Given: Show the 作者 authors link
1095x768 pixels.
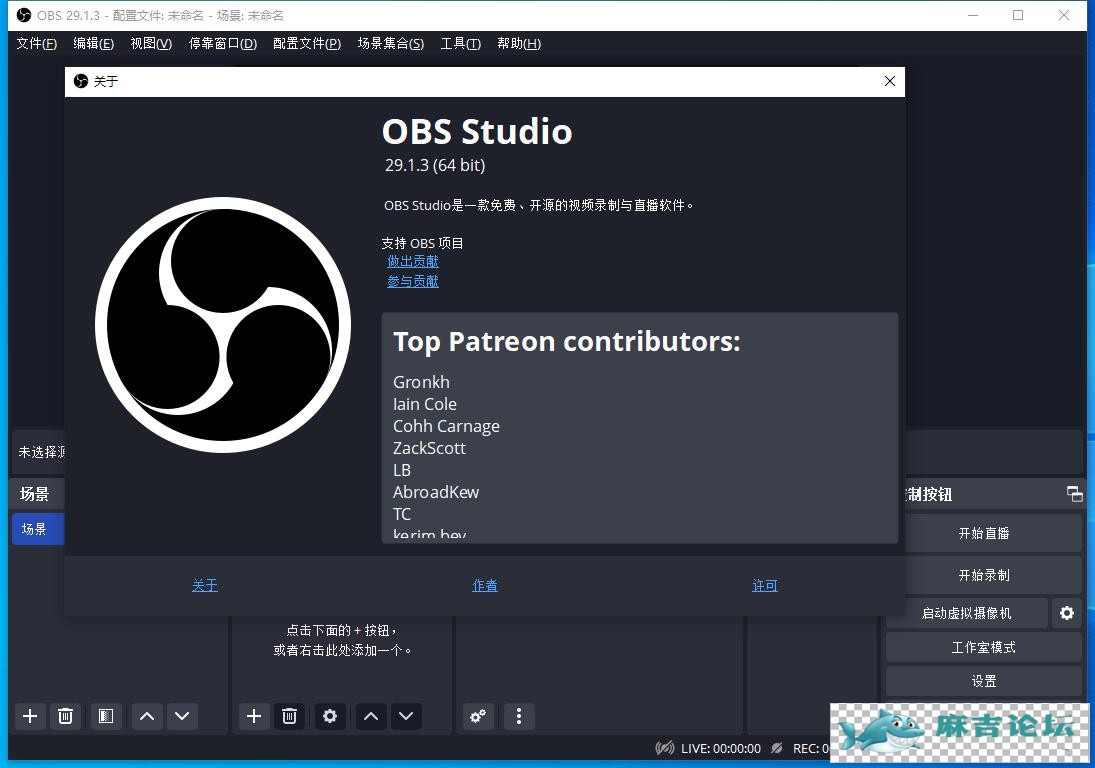Looking at the screenshot, I should coord(485,585).
